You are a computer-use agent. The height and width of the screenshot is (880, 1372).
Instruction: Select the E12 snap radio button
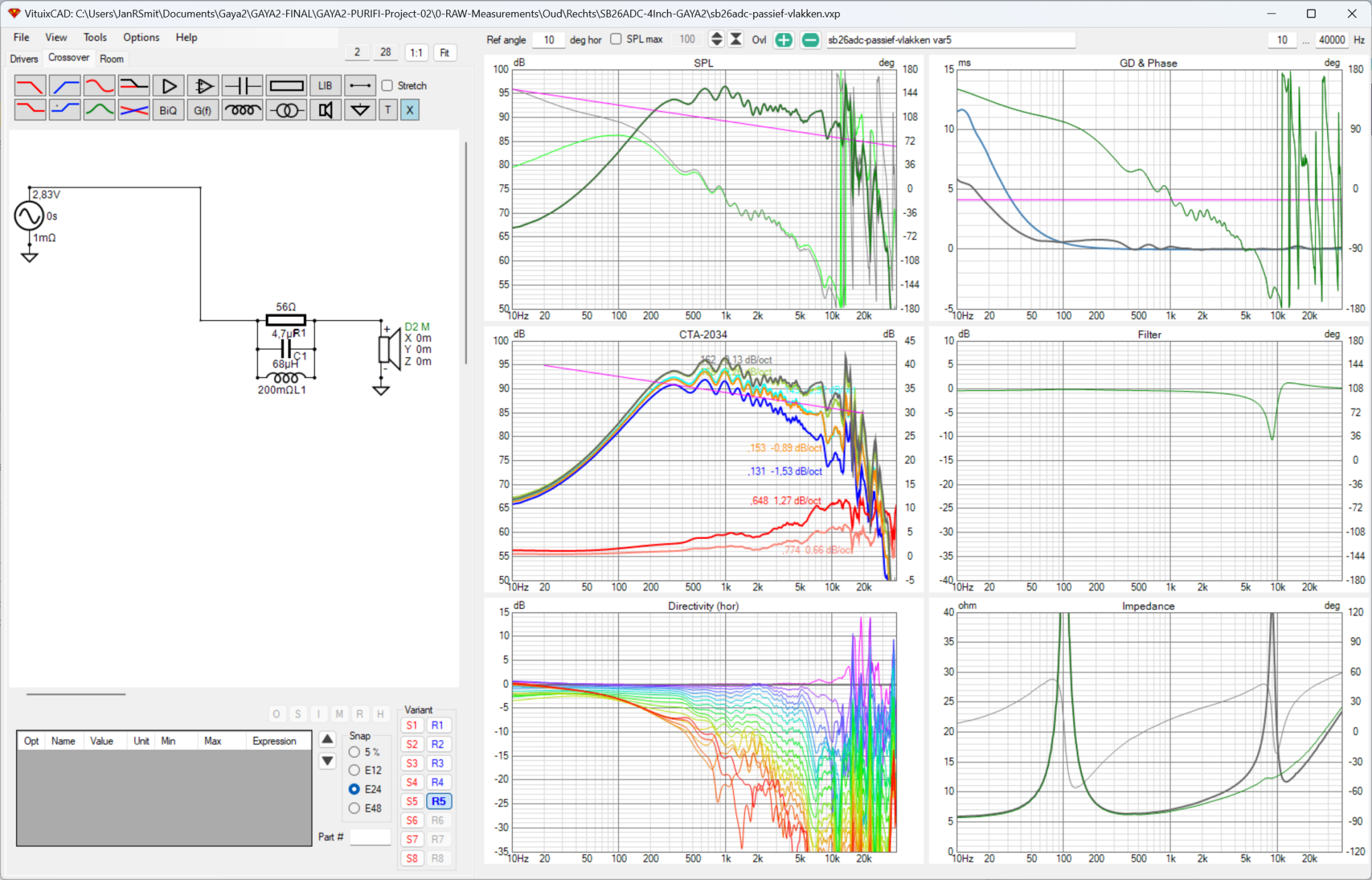pyautogui.click(x=354, y=771)
